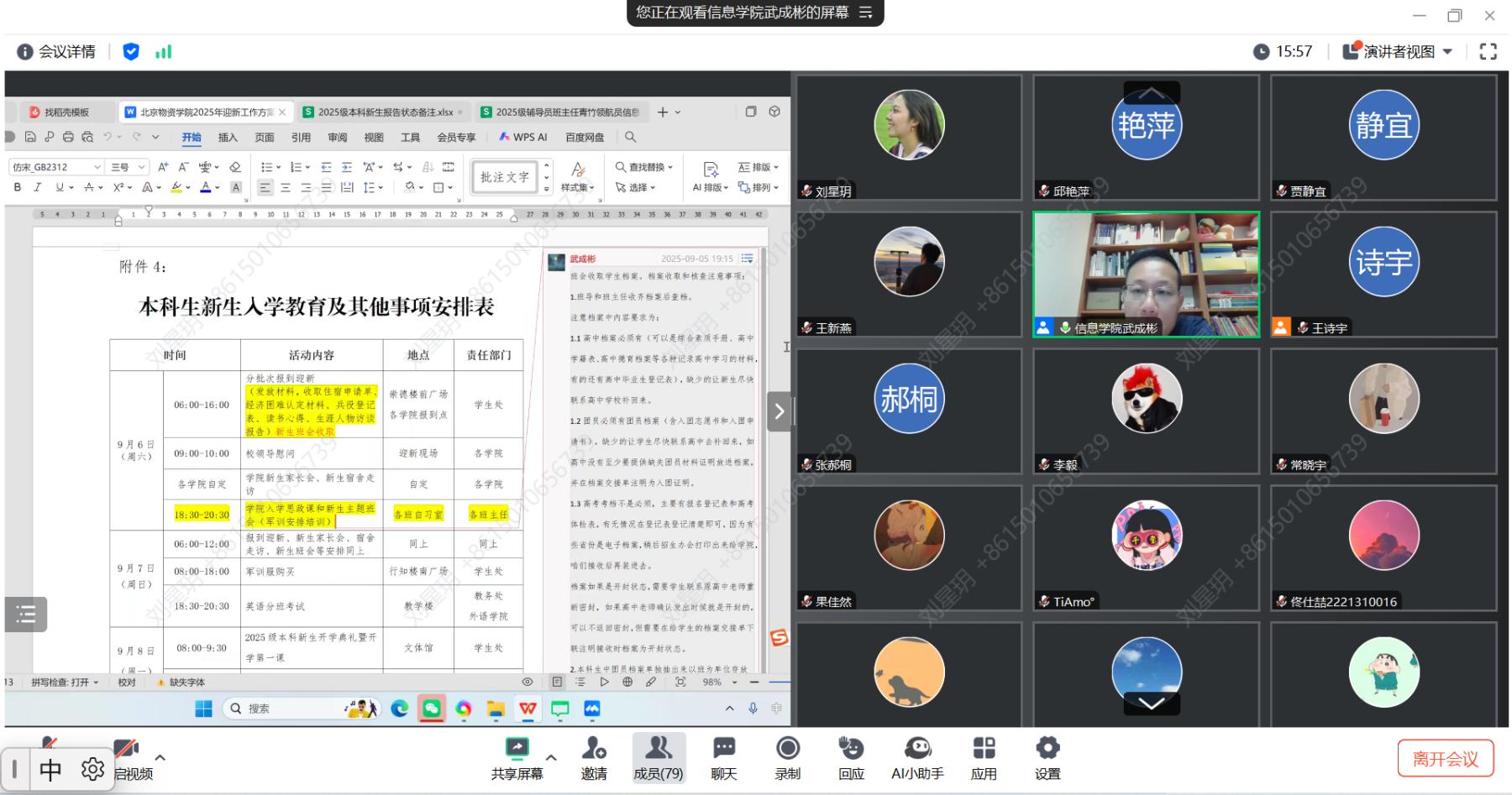The height and width of the screenshot is (795, 1512).
Task: Check the green network signal icon
Action: (164, 52)
